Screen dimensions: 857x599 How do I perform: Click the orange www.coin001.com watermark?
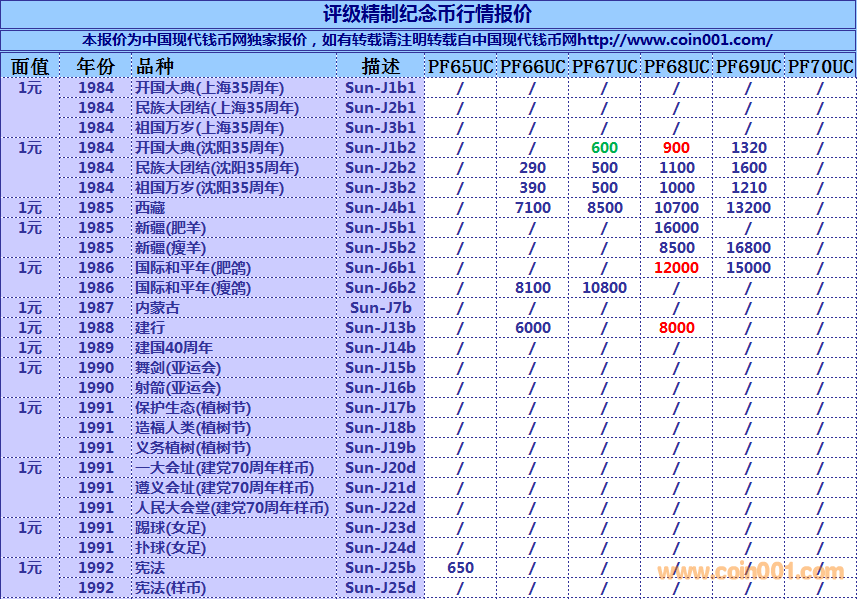(750, 572)
